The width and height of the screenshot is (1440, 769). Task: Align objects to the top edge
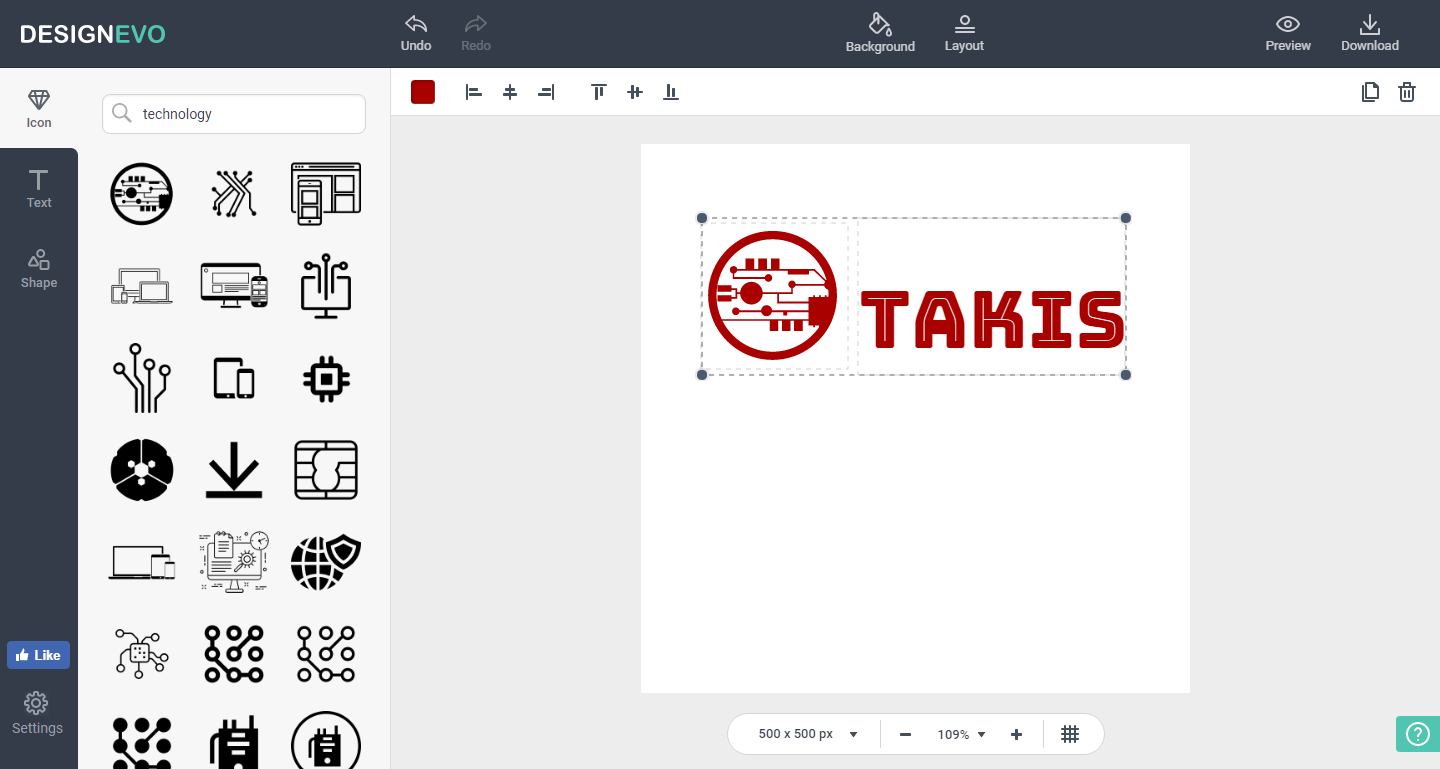point(599,92)
